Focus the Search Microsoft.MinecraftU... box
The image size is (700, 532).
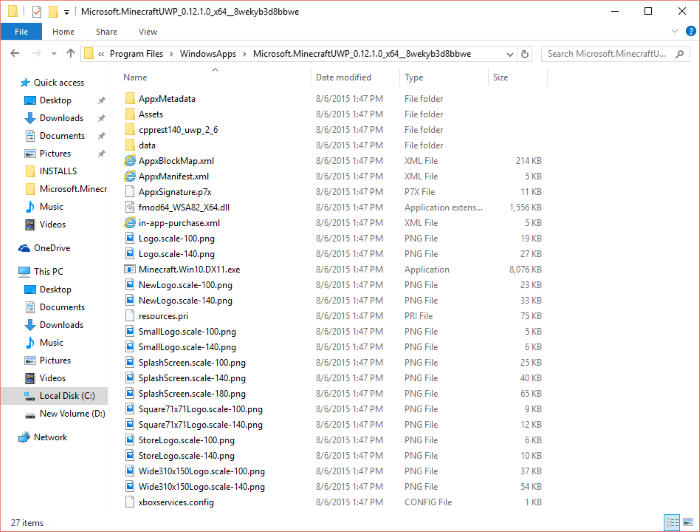tap(615, 54)
